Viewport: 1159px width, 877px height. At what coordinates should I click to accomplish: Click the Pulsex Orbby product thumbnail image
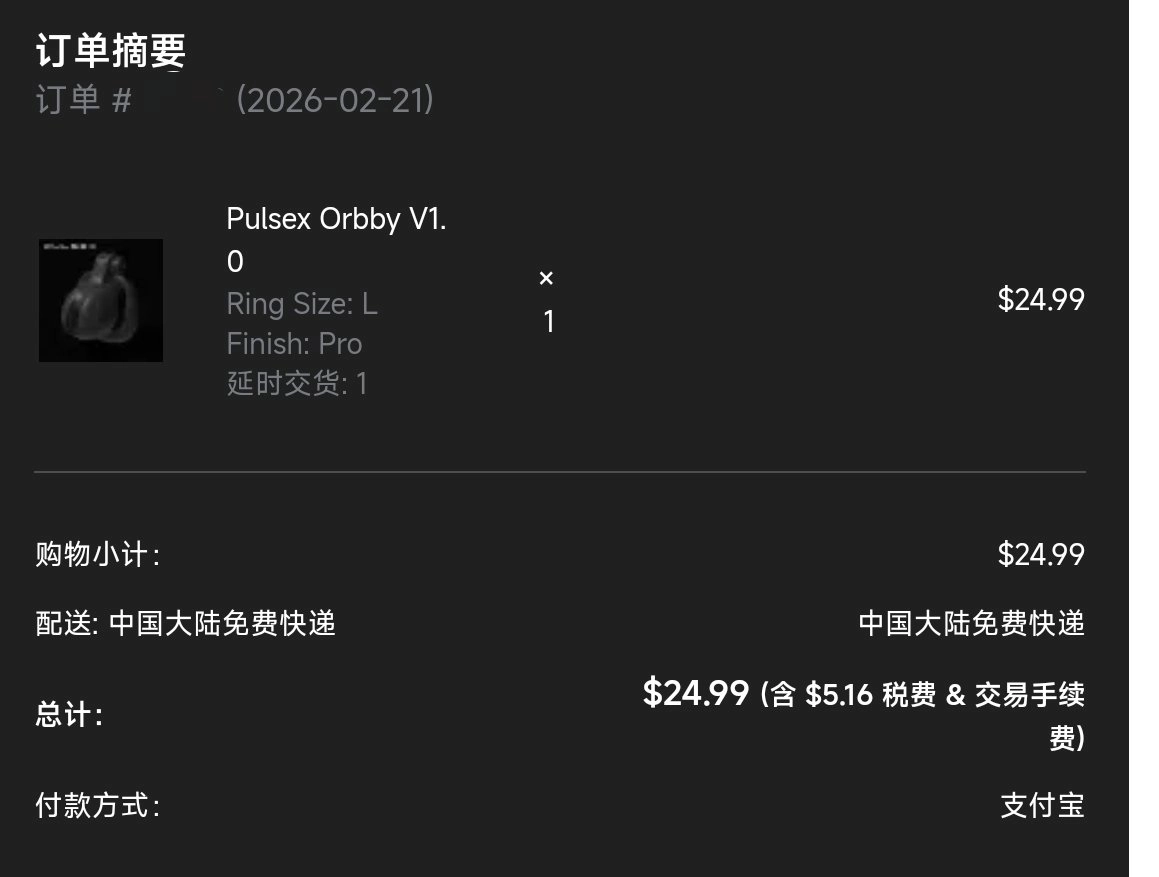pyautogui.click(x=101, y=300)
